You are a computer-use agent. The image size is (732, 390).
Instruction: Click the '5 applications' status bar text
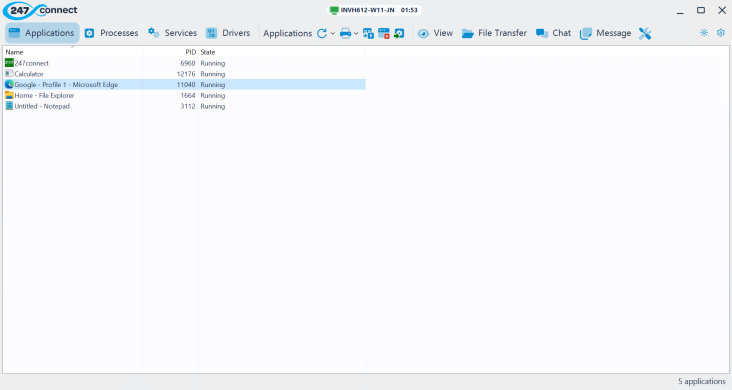coord(702,382)
